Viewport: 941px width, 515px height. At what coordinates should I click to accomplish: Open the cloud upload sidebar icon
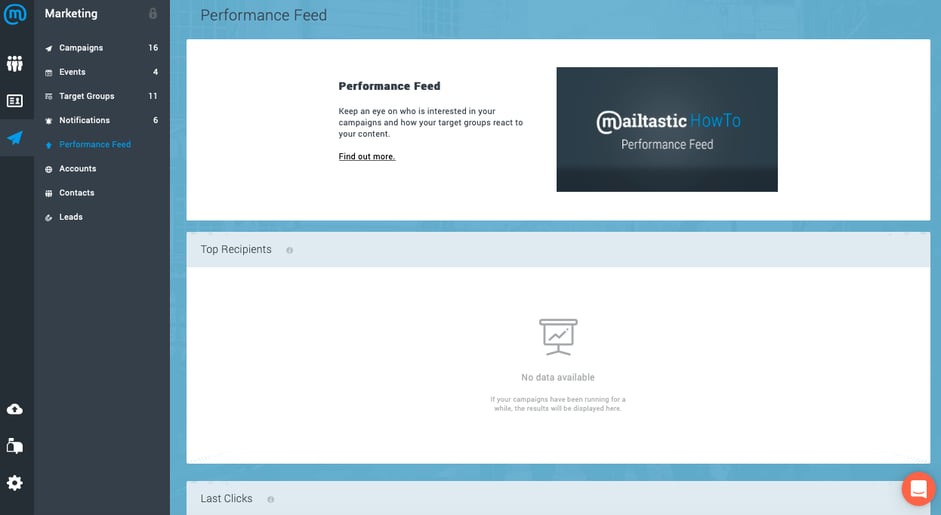(15, 409)
